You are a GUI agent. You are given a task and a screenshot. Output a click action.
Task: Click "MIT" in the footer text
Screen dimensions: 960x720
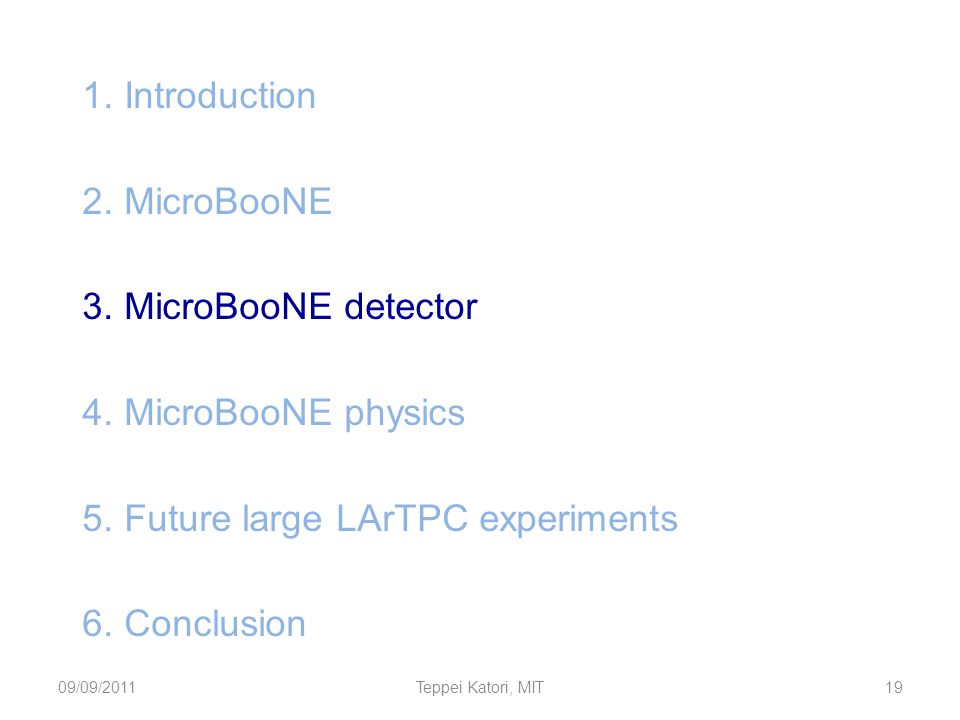531,688
